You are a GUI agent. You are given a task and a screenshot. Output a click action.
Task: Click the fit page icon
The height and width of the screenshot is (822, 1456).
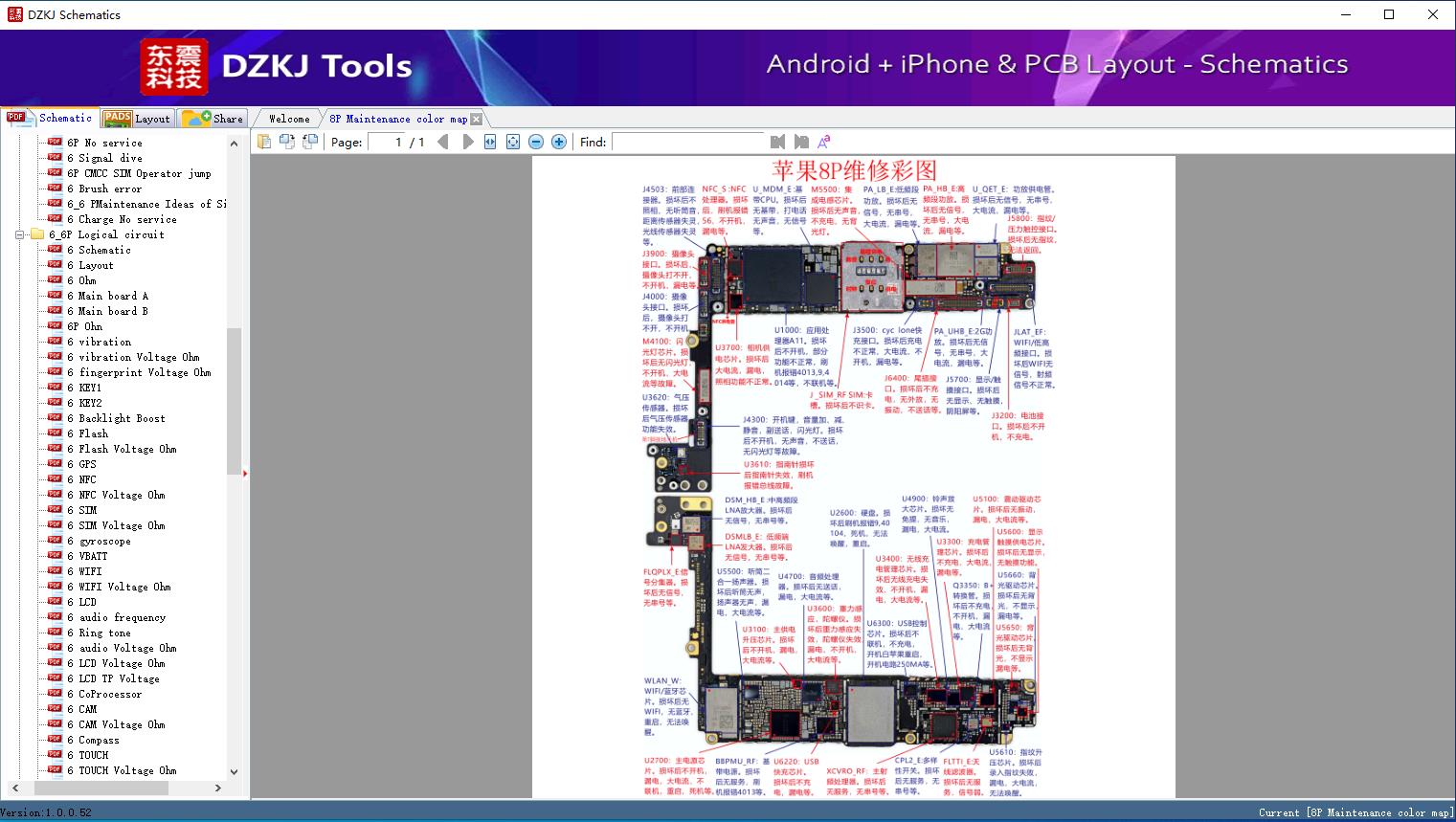click(513, 142)
